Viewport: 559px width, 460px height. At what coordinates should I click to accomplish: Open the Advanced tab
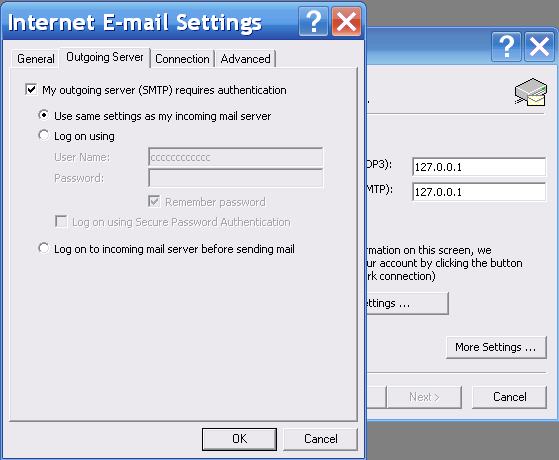(246, 59)
